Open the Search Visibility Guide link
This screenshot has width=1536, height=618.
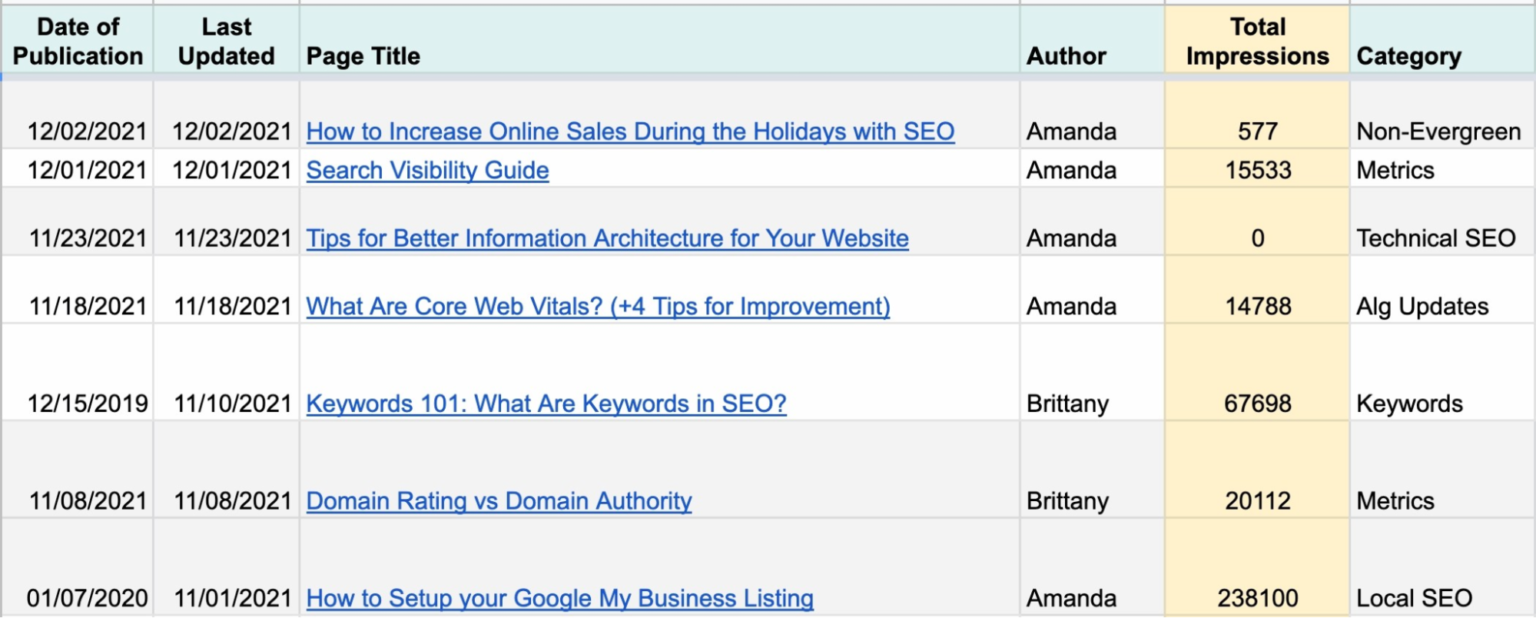point(427,170)
